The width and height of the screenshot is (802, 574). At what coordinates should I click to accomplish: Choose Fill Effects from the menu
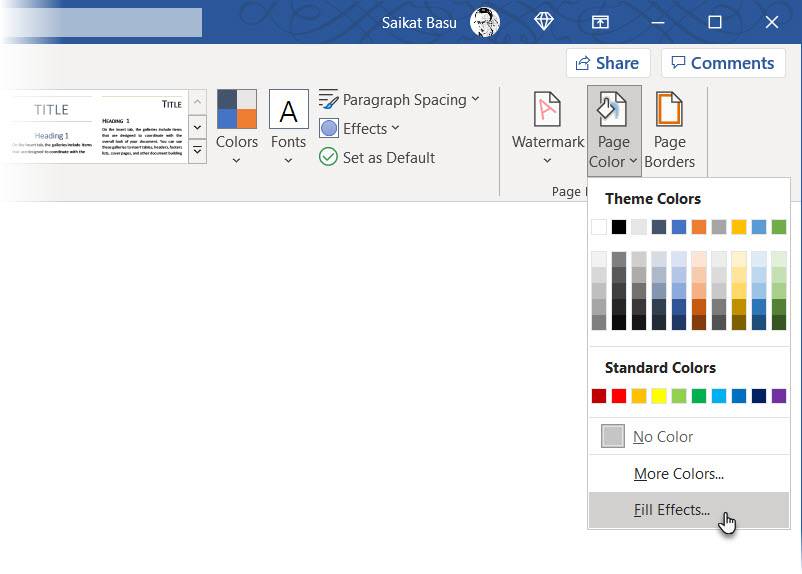click(x=671, y=510)
